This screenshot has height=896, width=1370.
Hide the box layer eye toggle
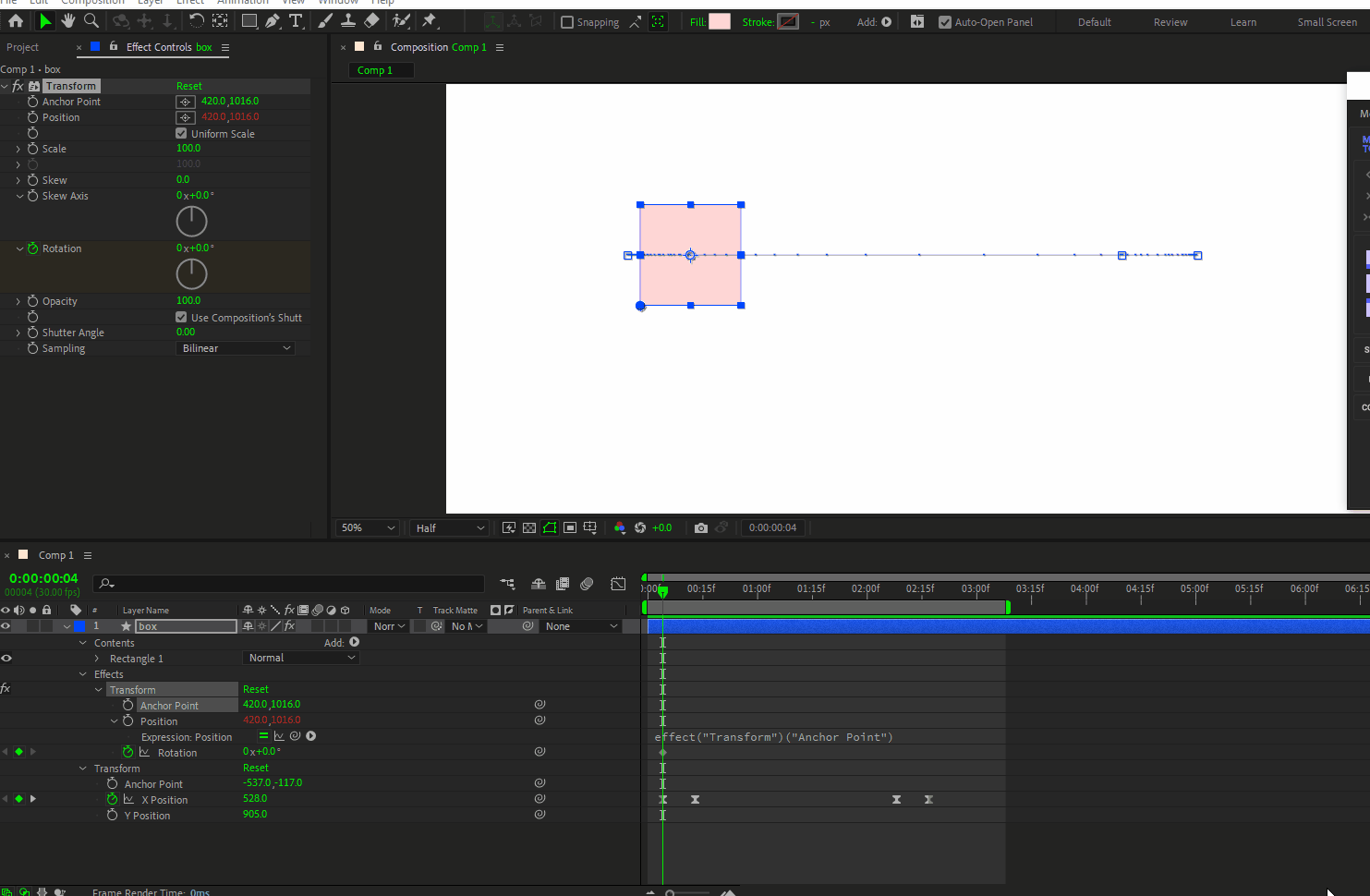6,626
